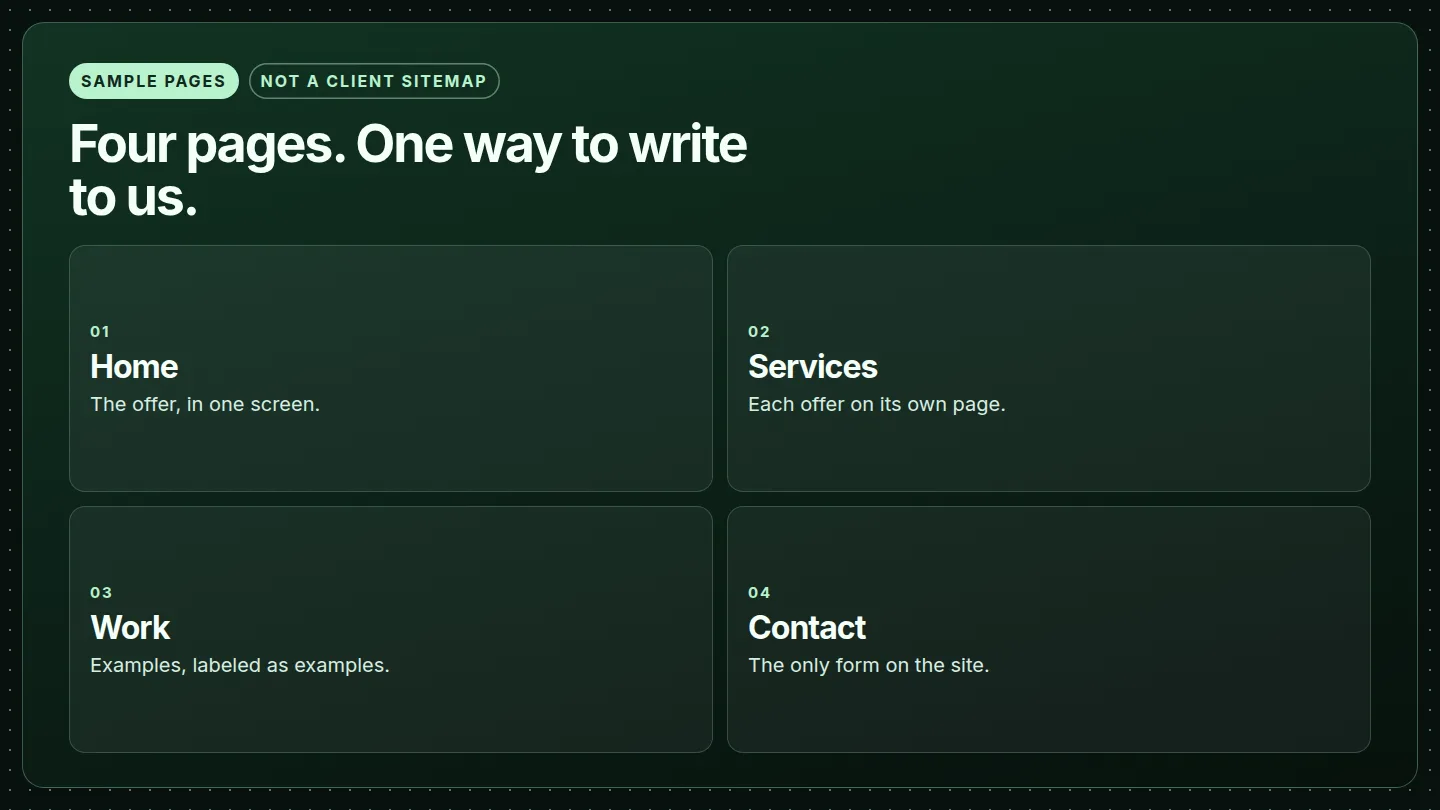Open the Home page card

click(391, 368)
